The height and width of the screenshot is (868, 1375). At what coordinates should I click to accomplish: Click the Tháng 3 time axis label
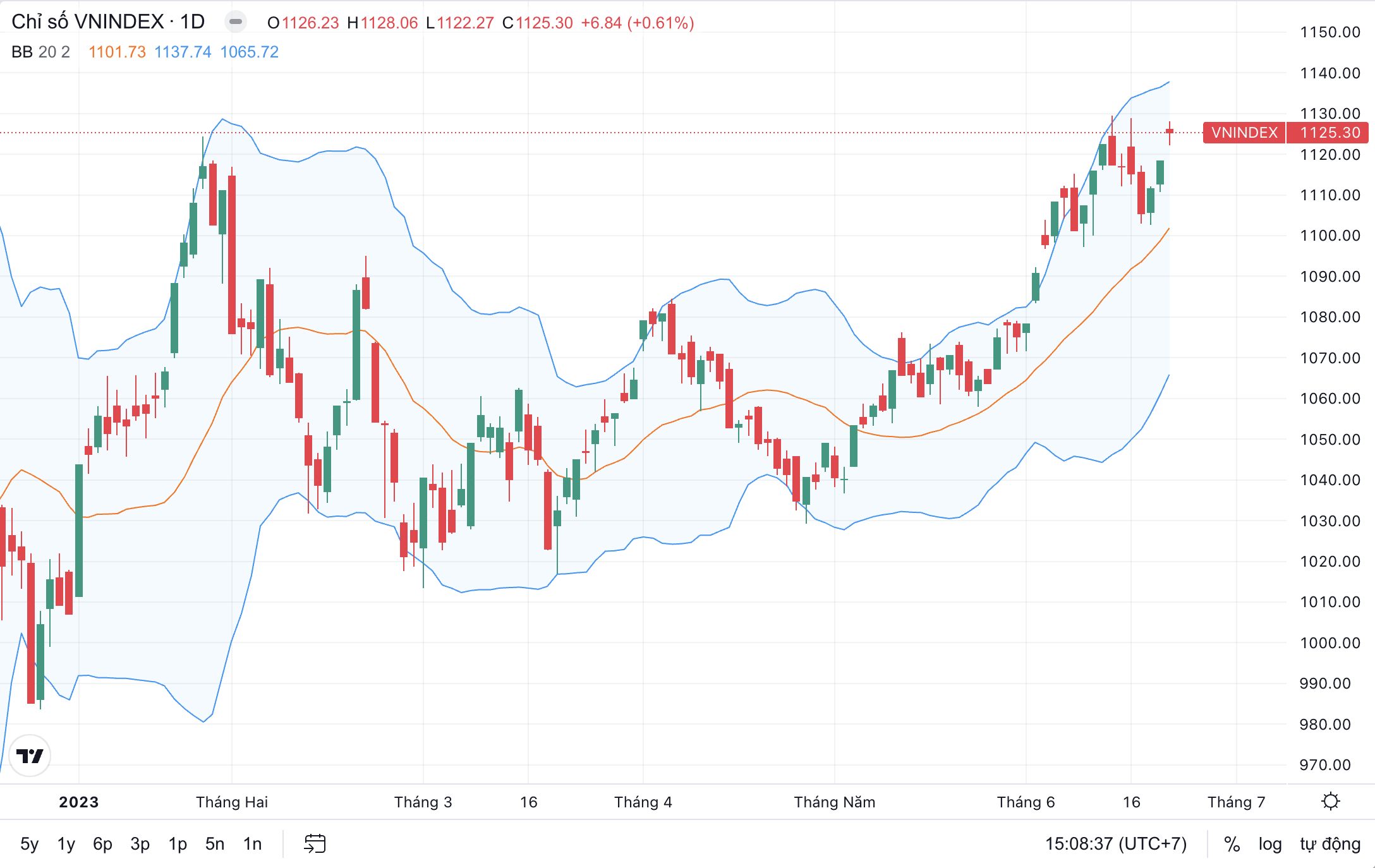pyautogui.click(x=423, y=802)
